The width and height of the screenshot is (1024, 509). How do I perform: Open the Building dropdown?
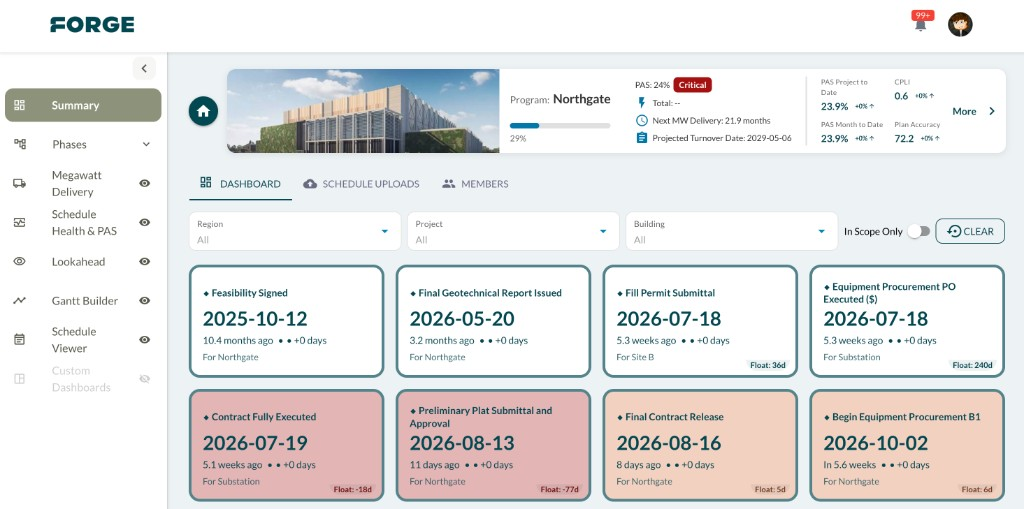pos(731,231)
